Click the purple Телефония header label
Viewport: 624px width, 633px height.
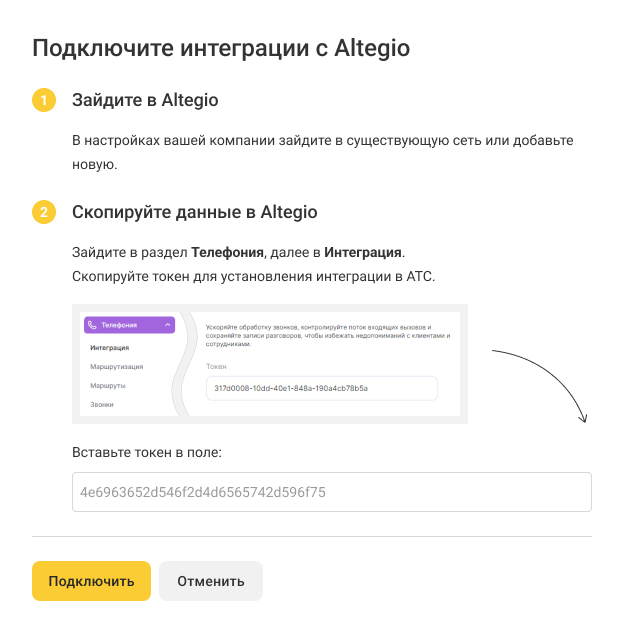coord(120,325)
